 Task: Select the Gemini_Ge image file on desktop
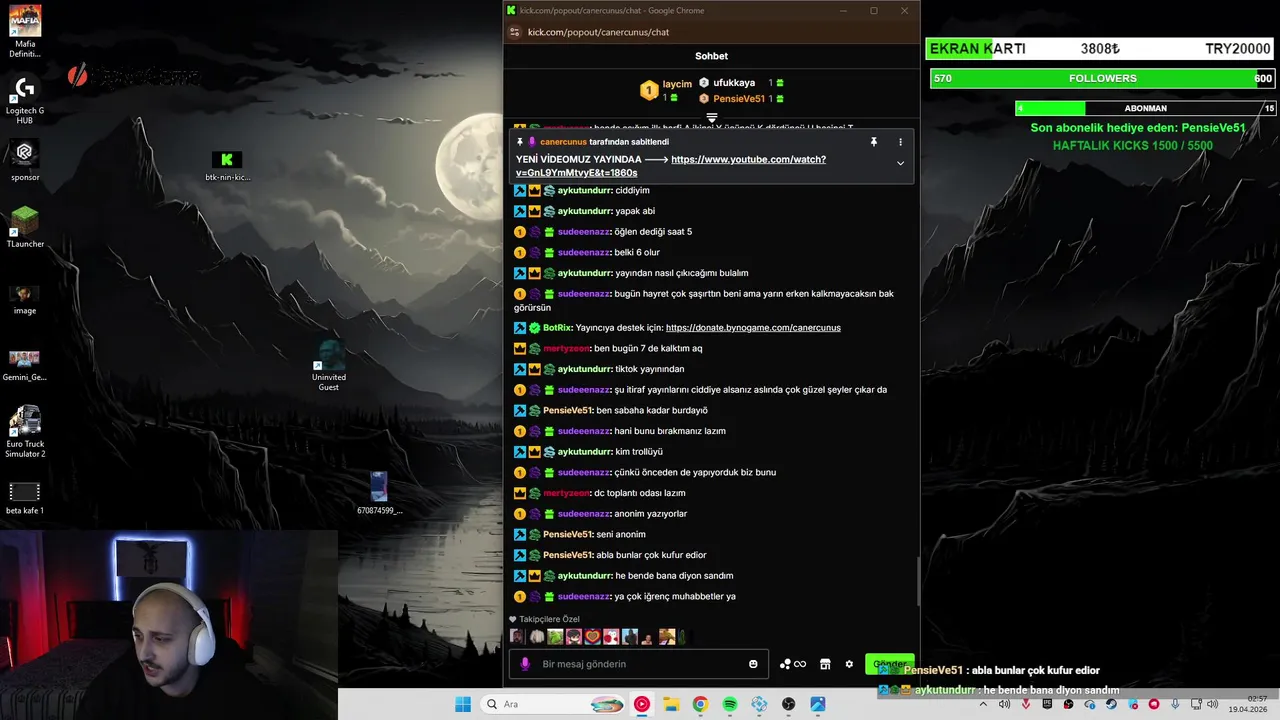pyautogui.click(x=25, y=365)
